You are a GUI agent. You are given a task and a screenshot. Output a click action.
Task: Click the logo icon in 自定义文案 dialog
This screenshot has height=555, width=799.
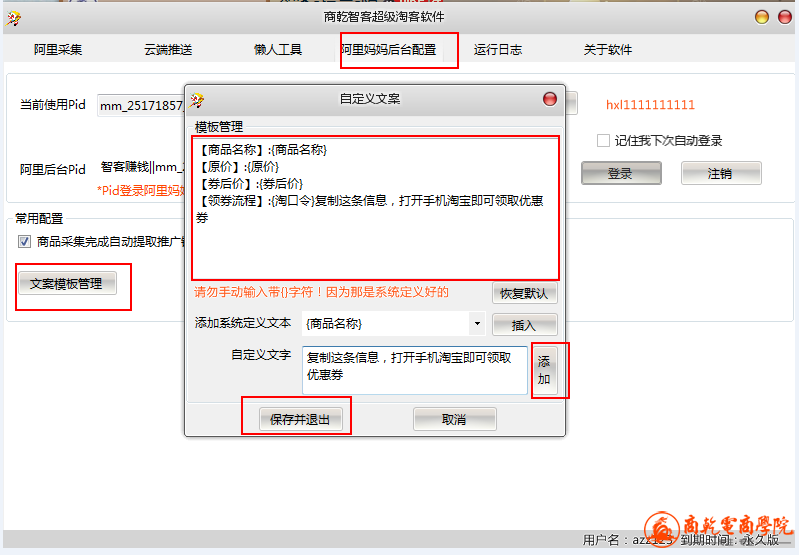[x=197, y=100]
